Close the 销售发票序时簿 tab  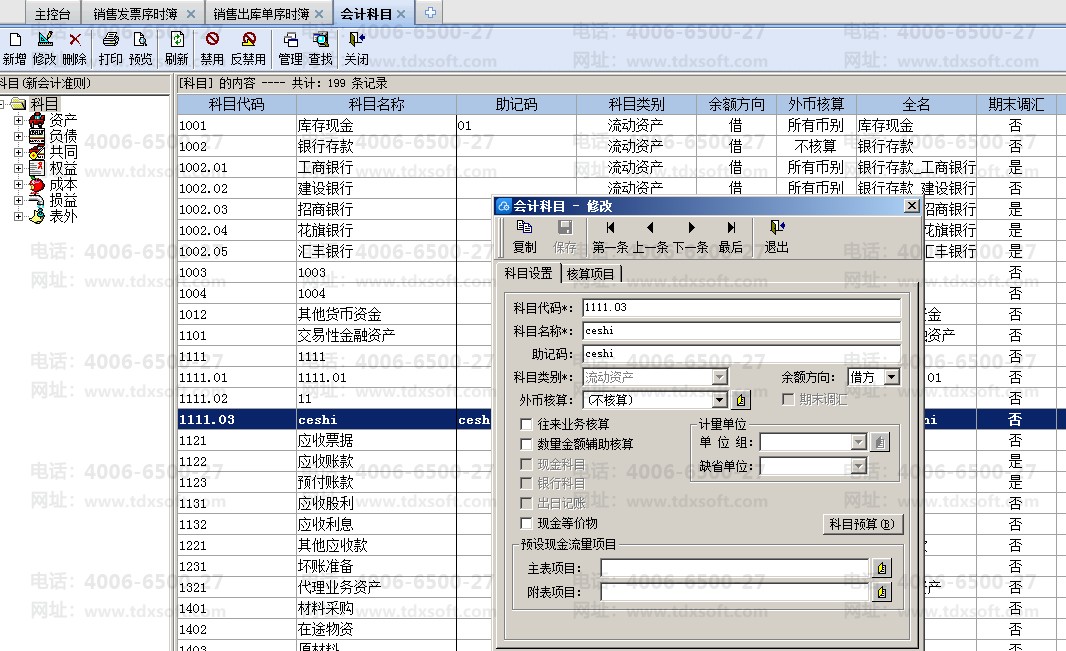[x=190, y=14]
